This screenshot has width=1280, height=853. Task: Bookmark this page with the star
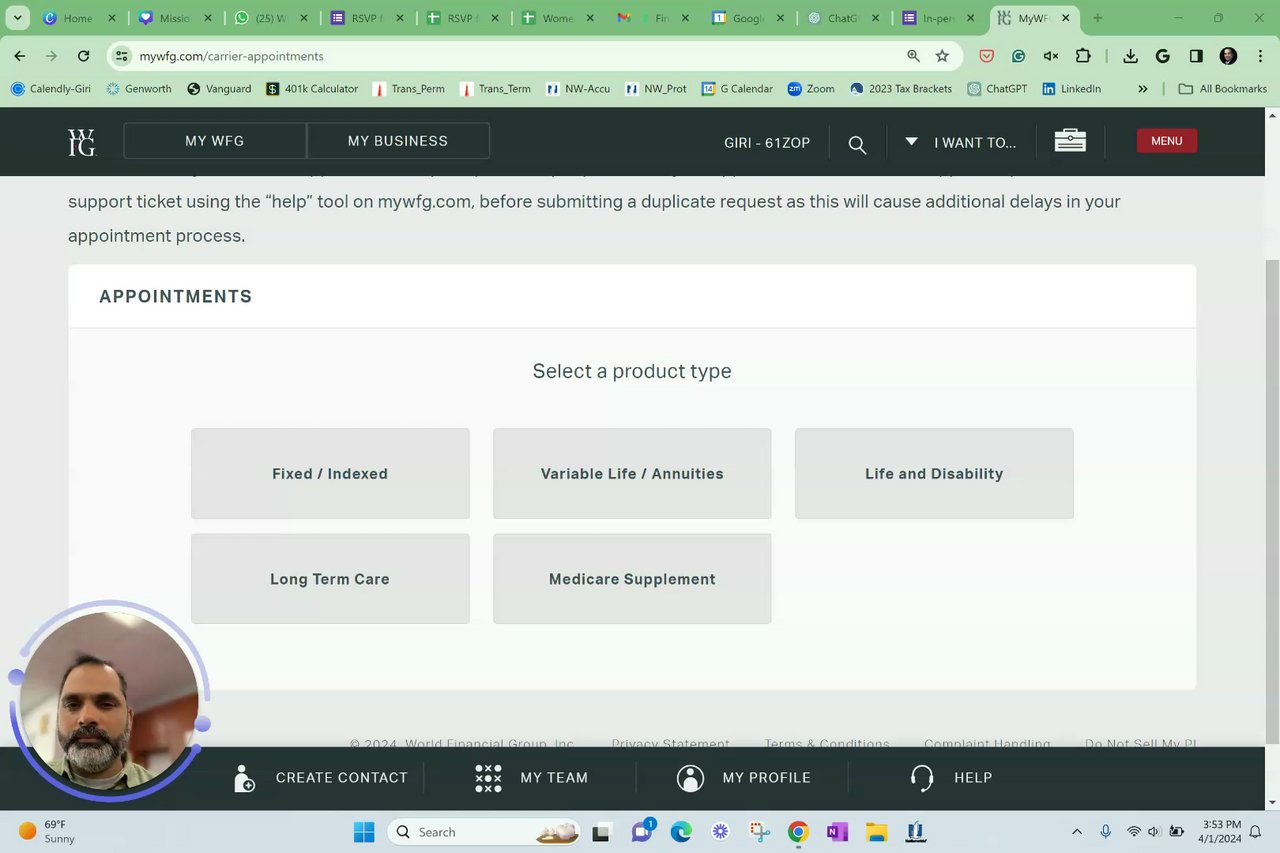tap(942, 56)
